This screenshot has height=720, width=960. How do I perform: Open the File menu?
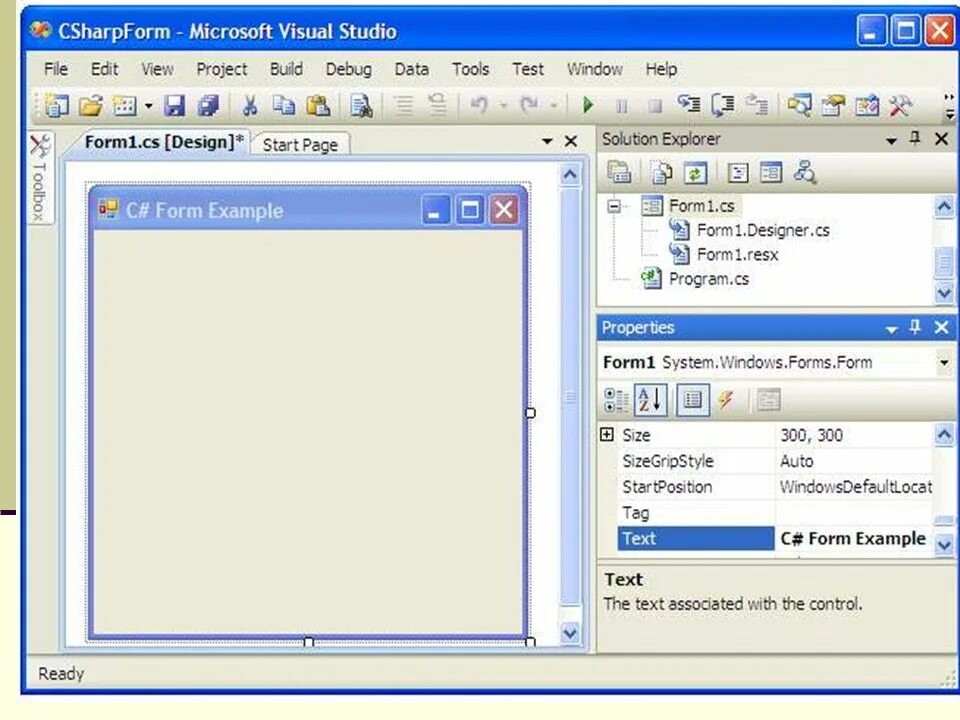click(x=56, y=69)
